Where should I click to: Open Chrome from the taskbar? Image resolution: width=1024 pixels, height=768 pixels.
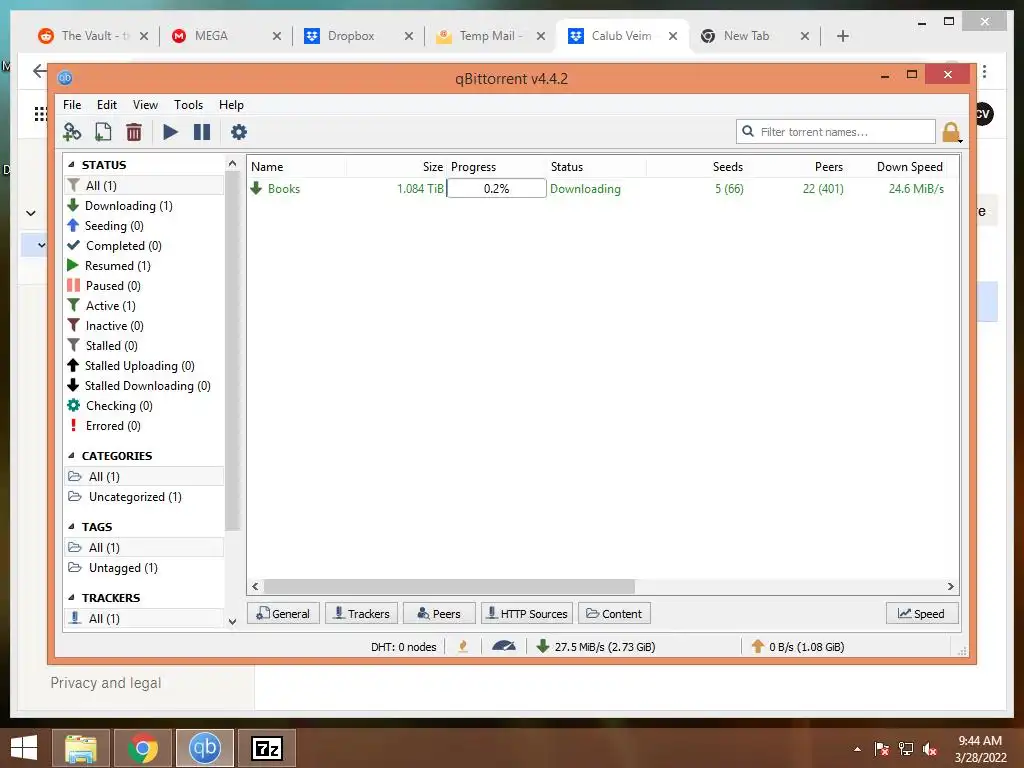click(142, 748)
